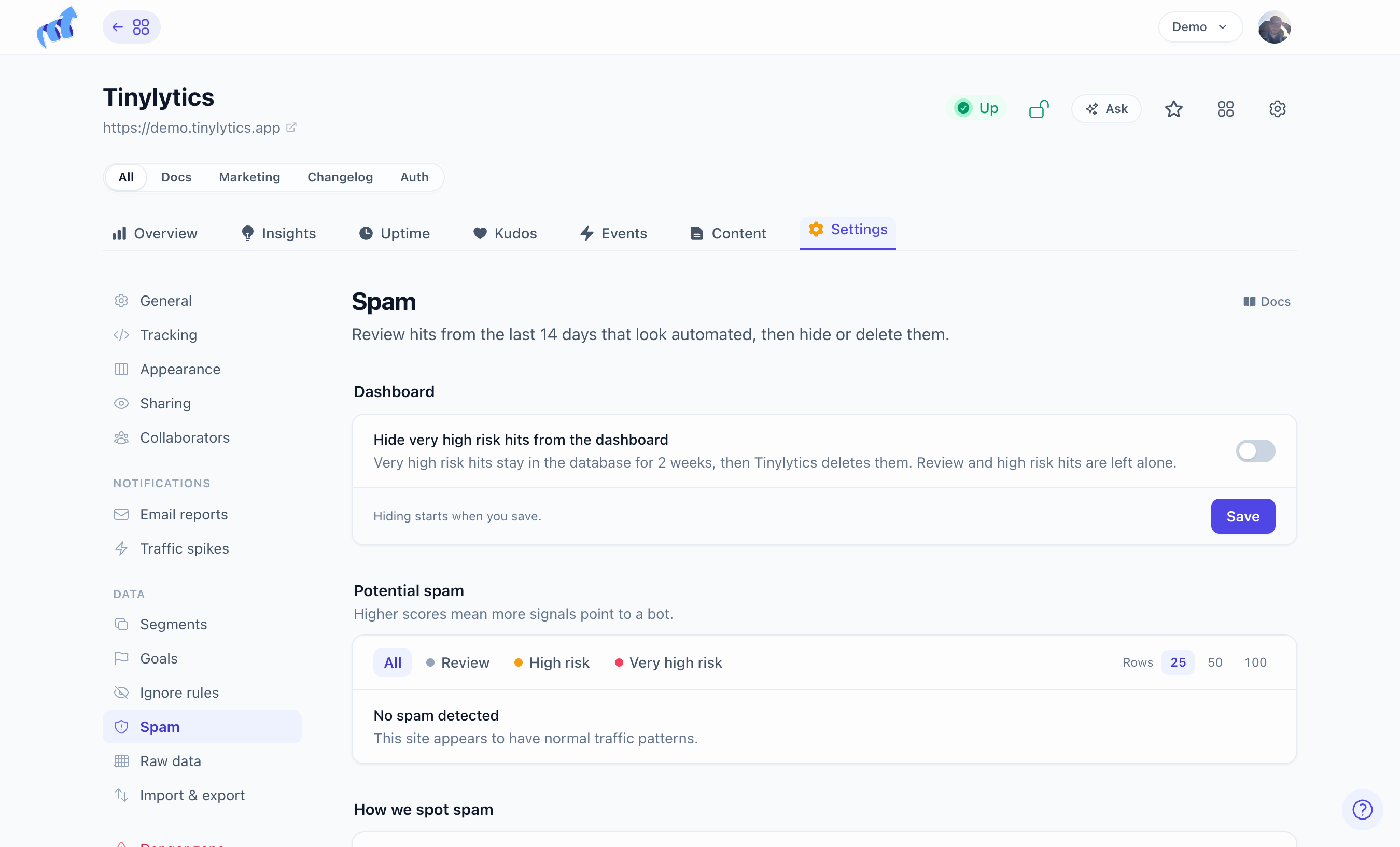Open the Ask AI assistant
The height and width of the screenshot is (847, 1400).
tap(1106, 108)
